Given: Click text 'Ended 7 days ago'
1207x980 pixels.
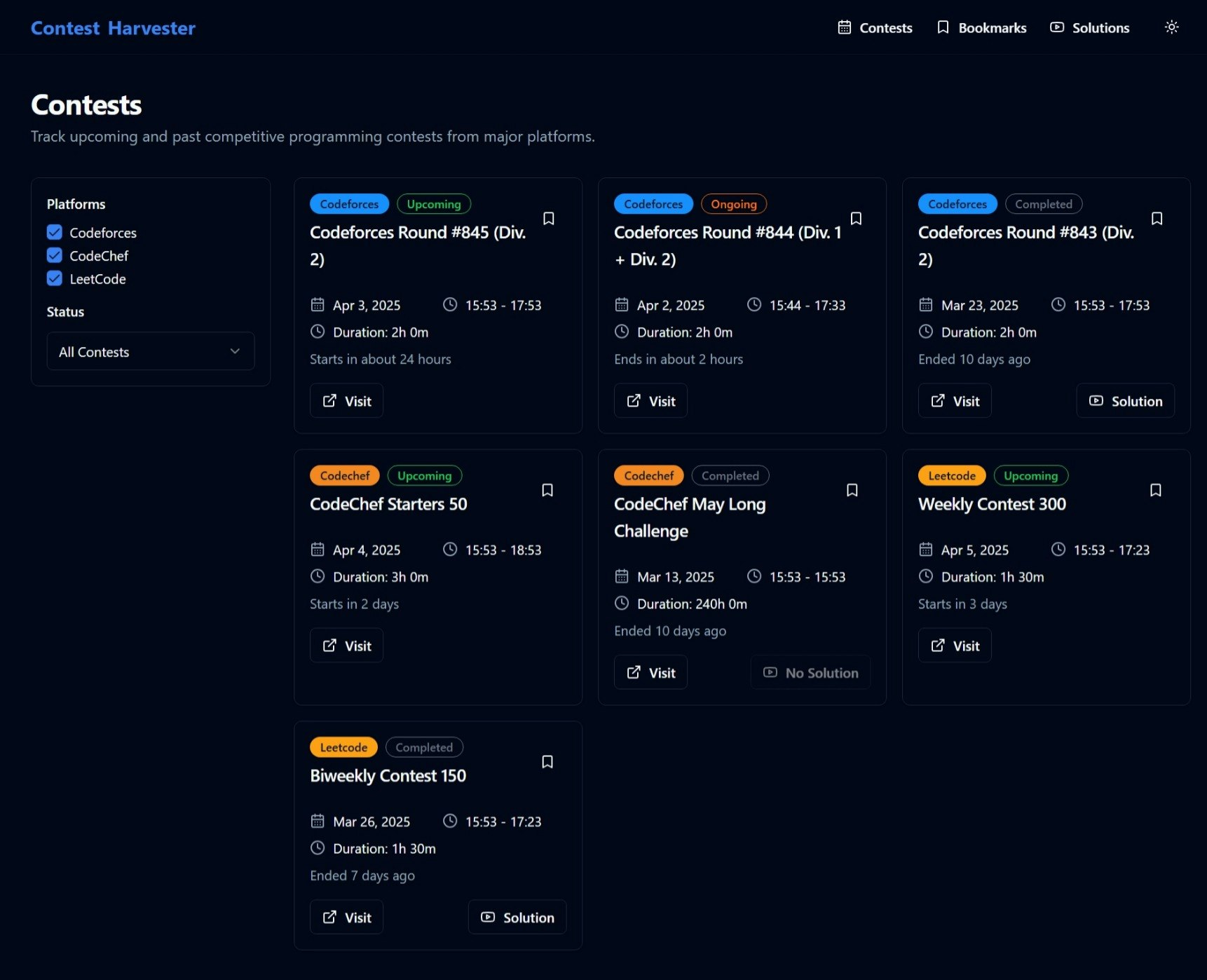Looking at the screenshot, I should coord(362,876).
